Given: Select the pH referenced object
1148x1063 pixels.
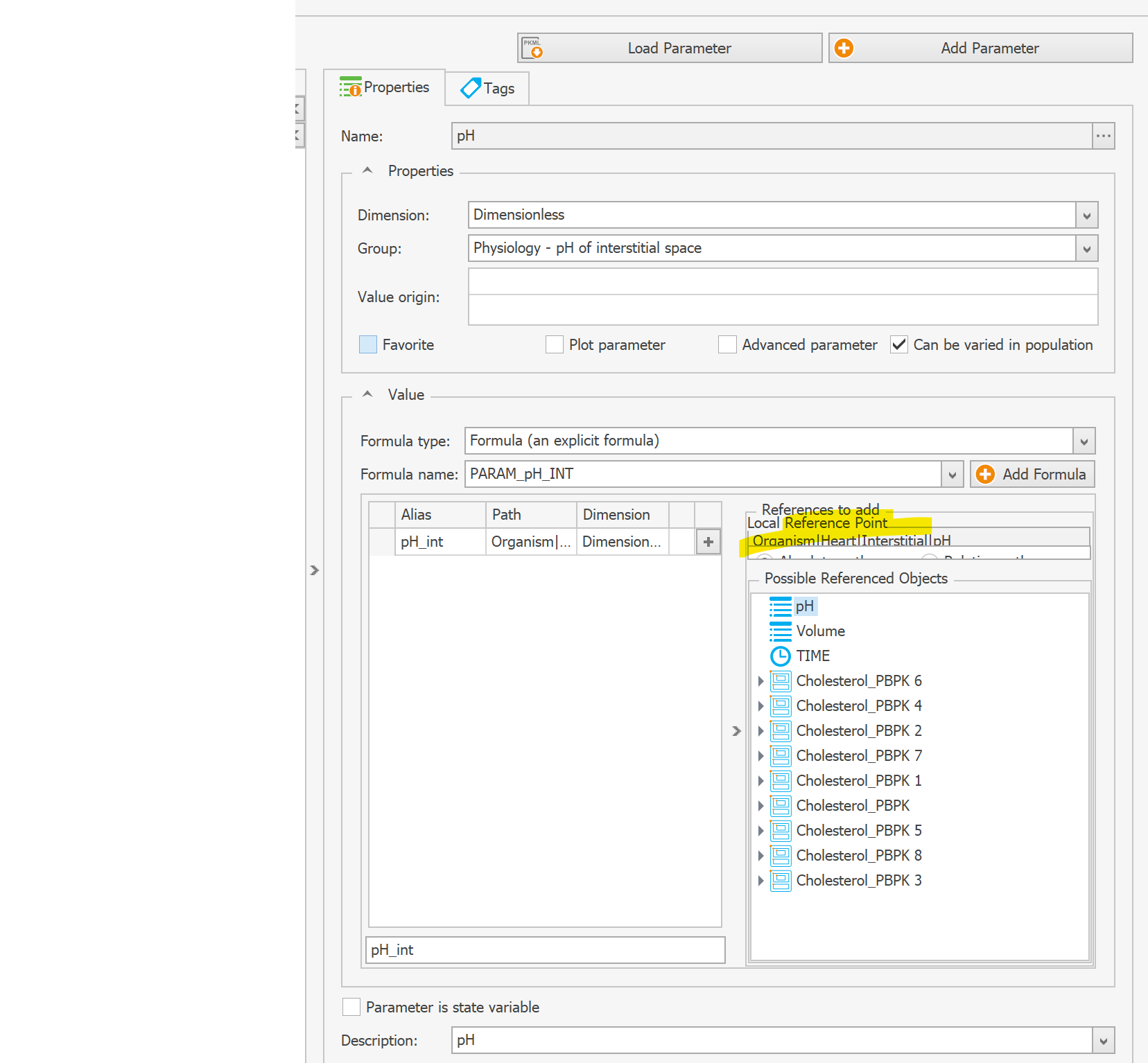Looking at the screenshot, I should click(807, 606).
